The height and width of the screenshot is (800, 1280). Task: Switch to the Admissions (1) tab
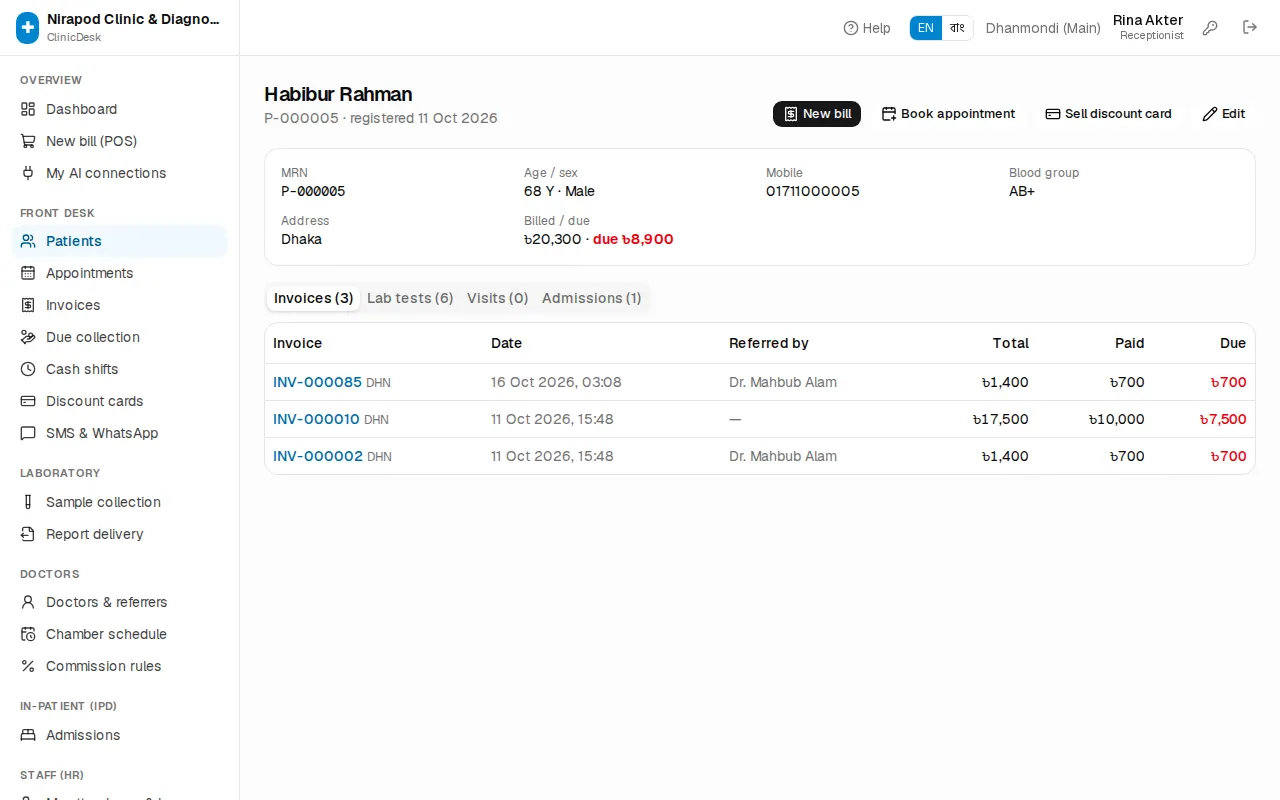coord(592,298)
